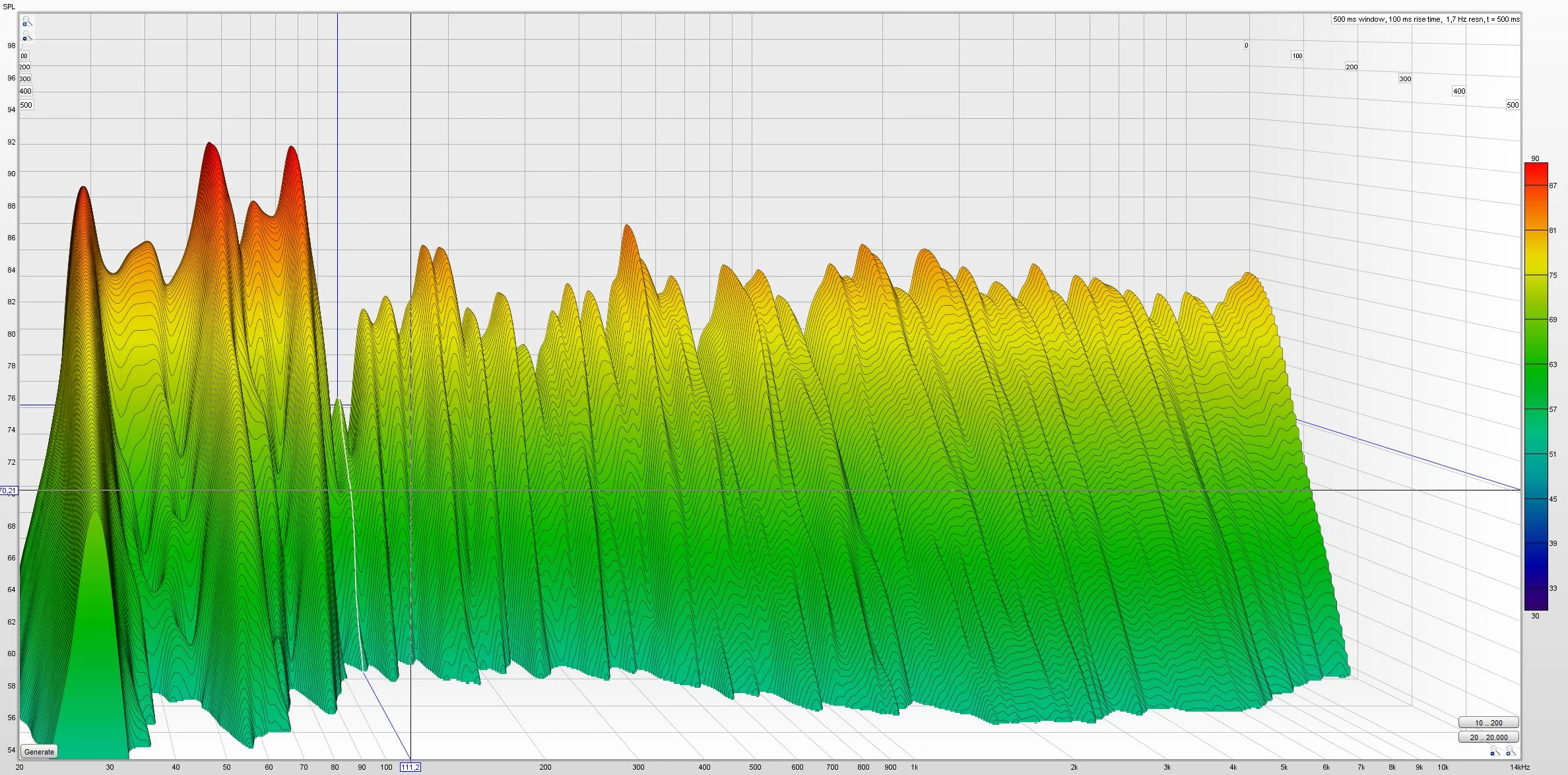Click the rainbow color scale legend bar
This screenshot has width=1568, height=775.
(x=1536, y=386)
